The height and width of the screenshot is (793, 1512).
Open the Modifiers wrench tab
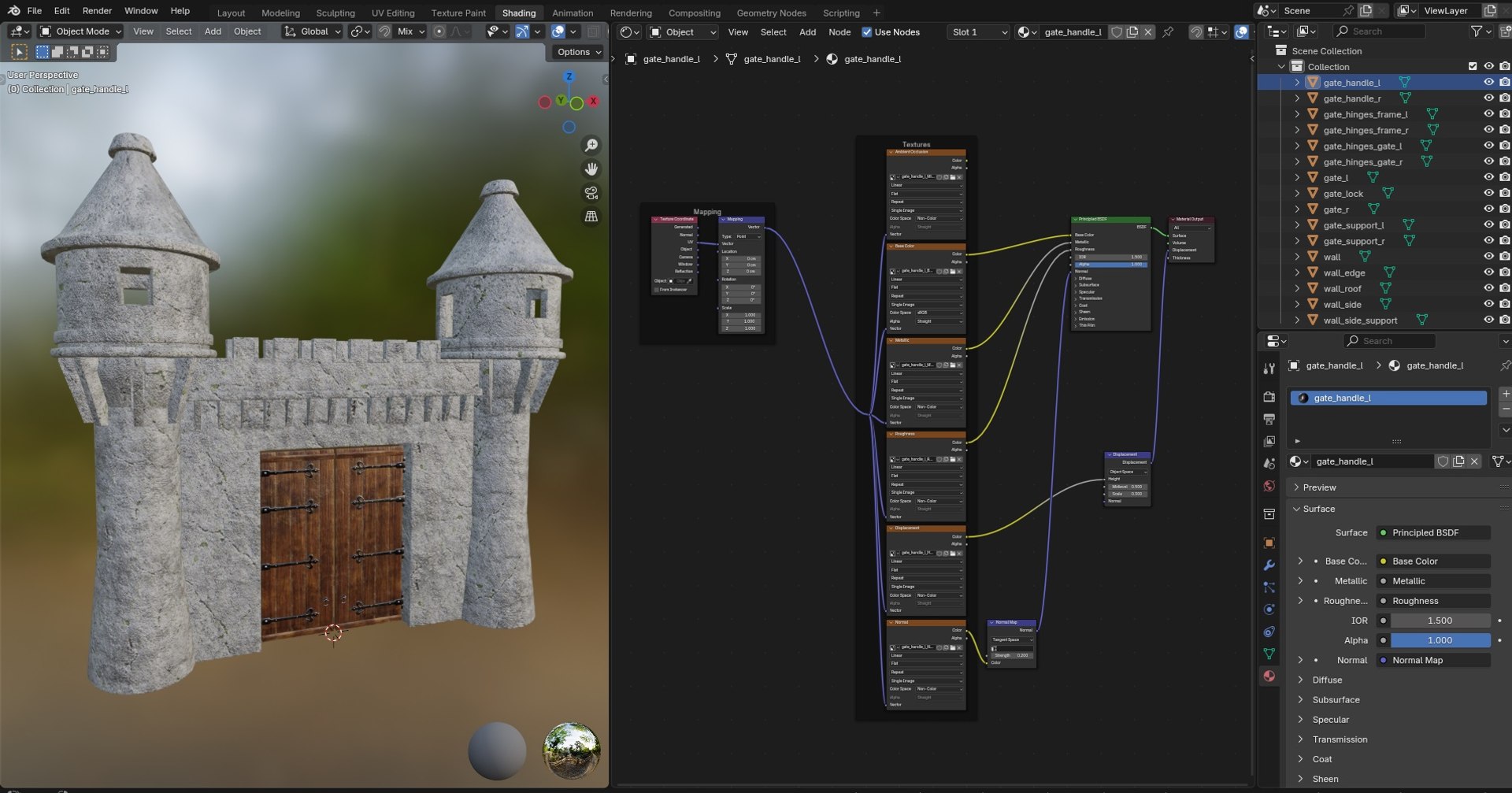point(1269,565)
